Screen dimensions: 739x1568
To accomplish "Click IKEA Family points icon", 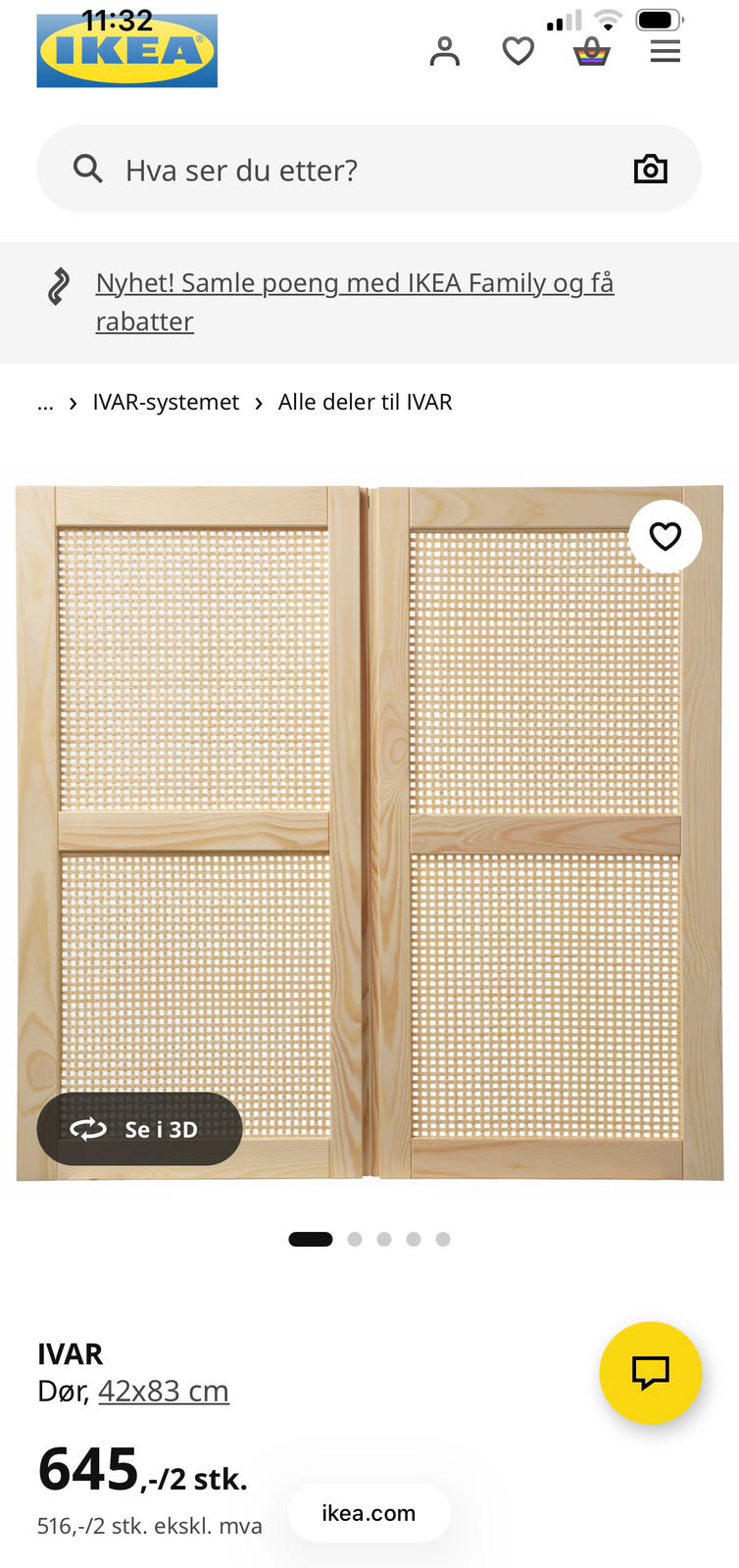I will coord(59,286).
